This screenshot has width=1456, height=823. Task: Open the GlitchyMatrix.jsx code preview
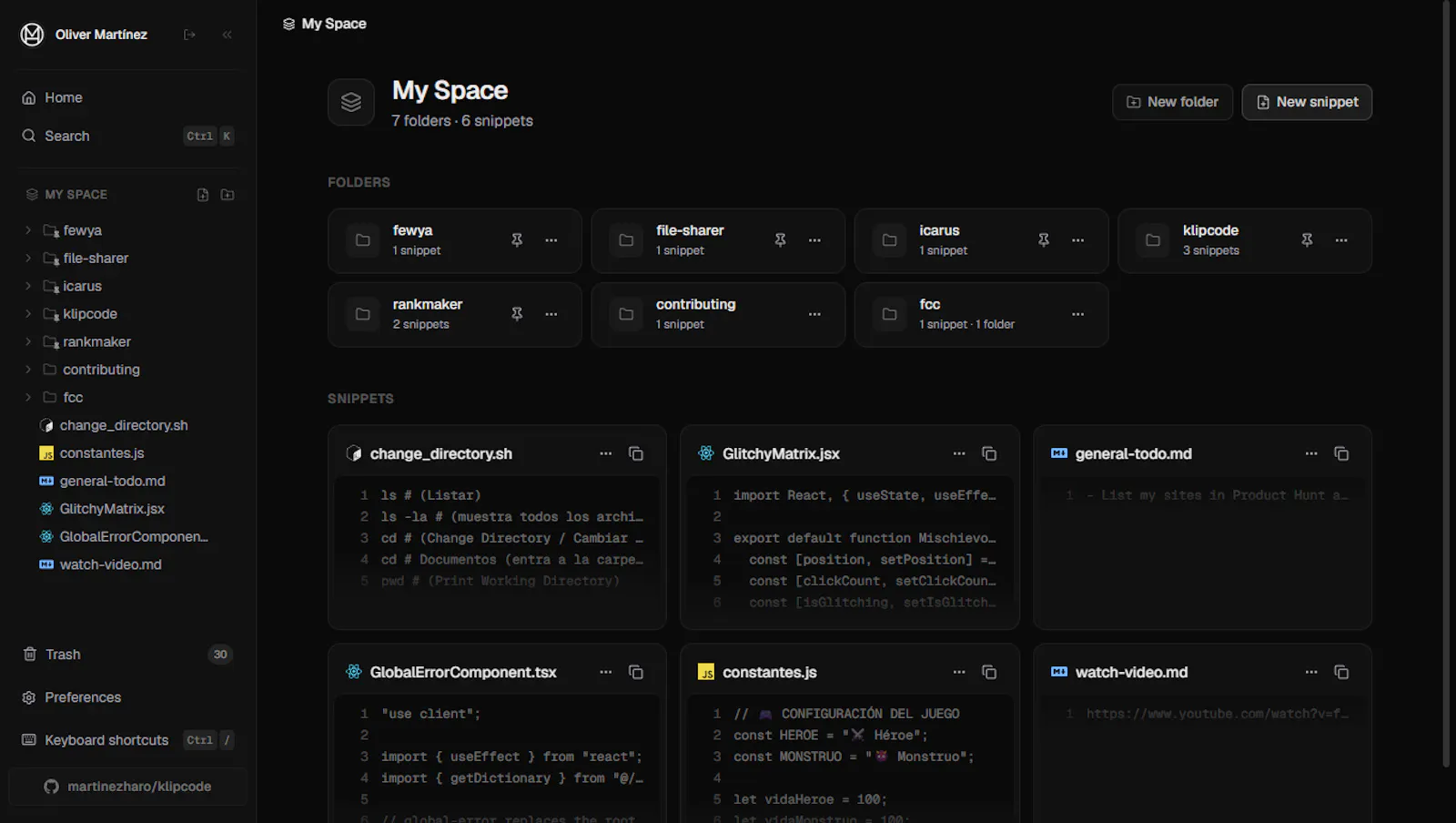point(849,548)
